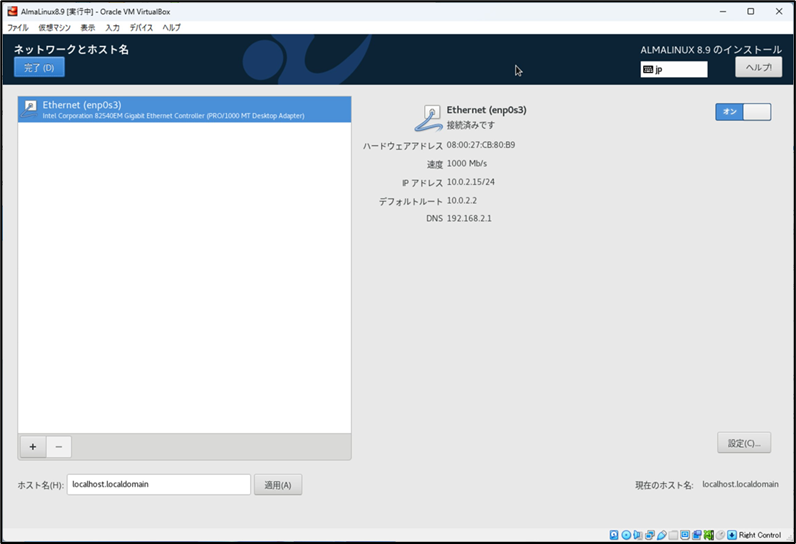This screenshot has width=796, height=544.
Task: Click the hard disk activity status icon
Action: 614,535
